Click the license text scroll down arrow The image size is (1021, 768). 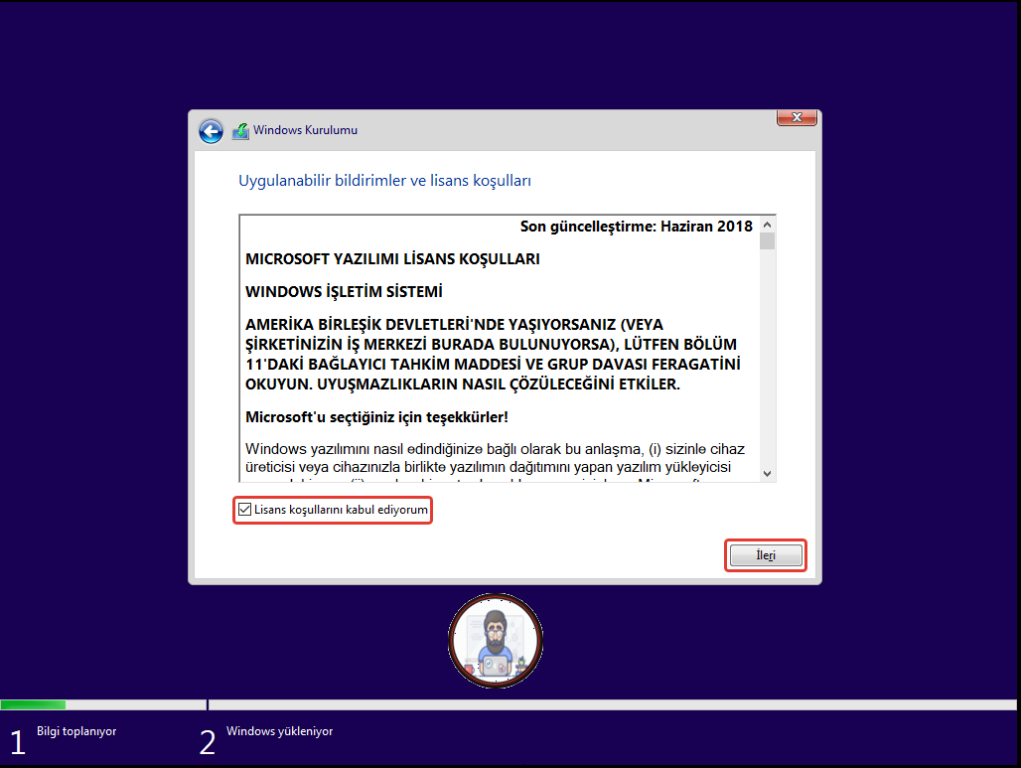(x=767, y=474)
